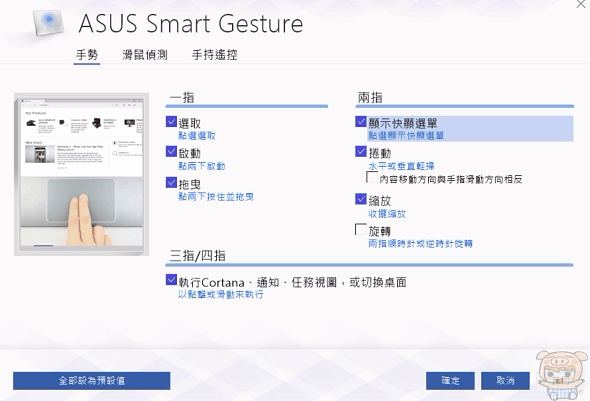This screenshot has width=590, height=401.
Task: Uncheck the one-finger 選取 checkbox
Action: (171, 122)
